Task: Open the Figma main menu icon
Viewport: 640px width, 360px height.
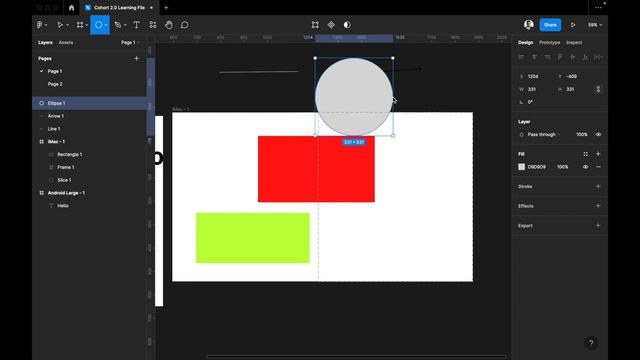Action: tap(40, 25)
